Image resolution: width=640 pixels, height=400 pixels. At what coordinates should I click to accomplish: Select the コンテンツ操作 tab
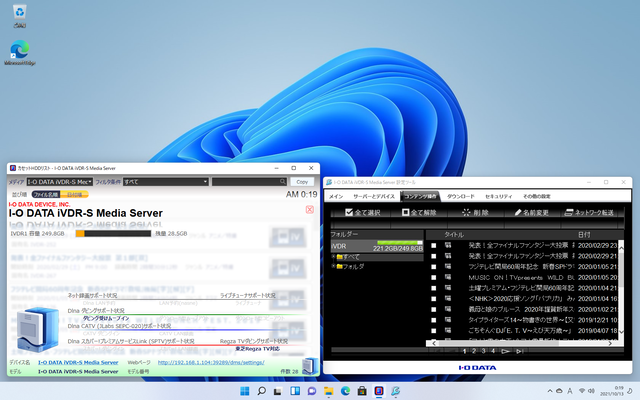click(420, 196)
